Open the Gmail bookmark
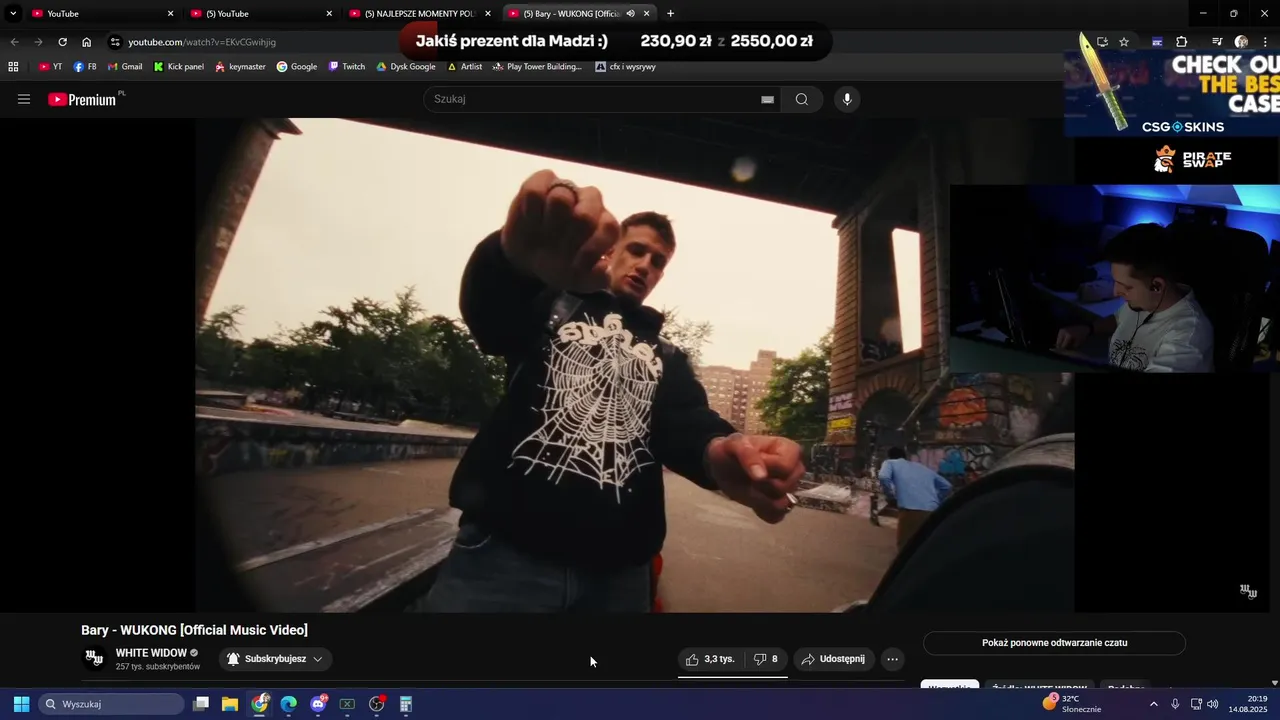The image size is (1280, 720). coord(125,67)
